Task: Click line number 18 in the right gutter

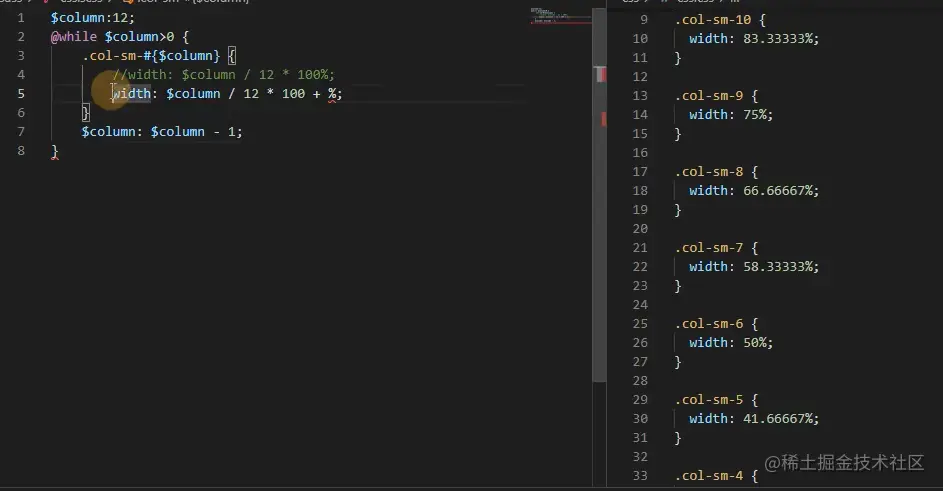Action: [x=640, y=191]
